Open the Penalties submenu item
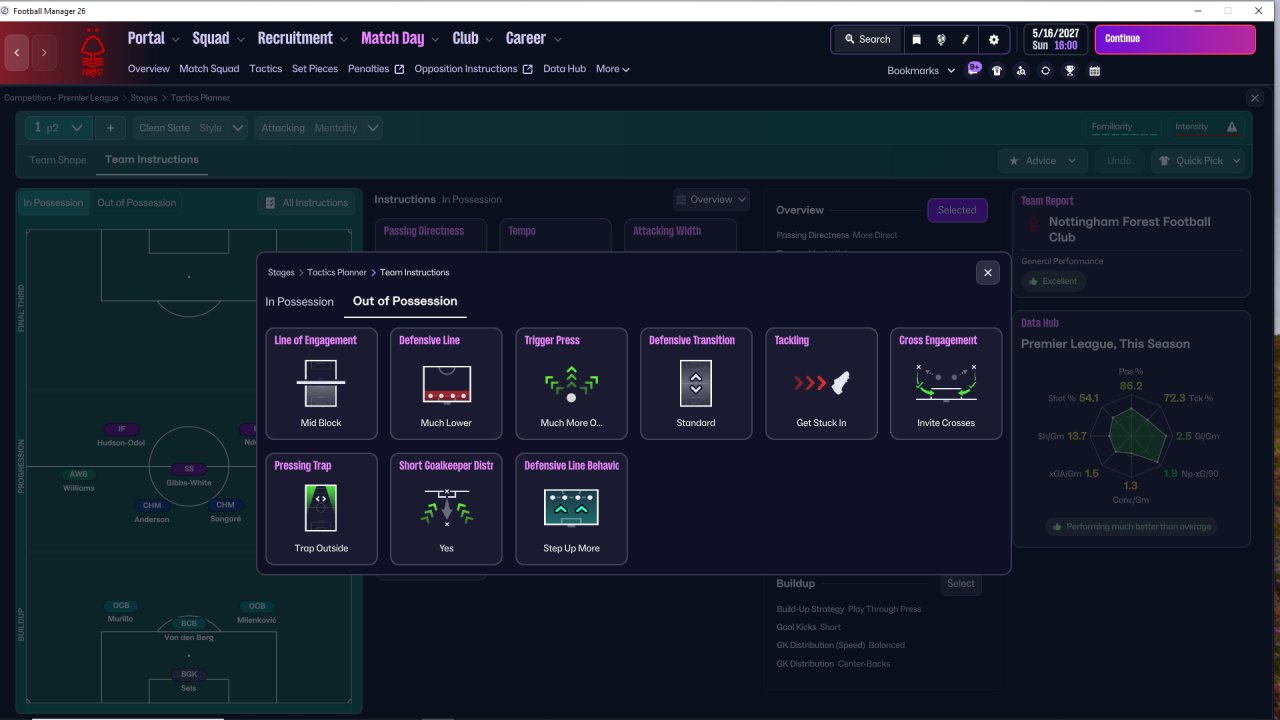Viewport: 1280px width, 720px height. point(376,69)
